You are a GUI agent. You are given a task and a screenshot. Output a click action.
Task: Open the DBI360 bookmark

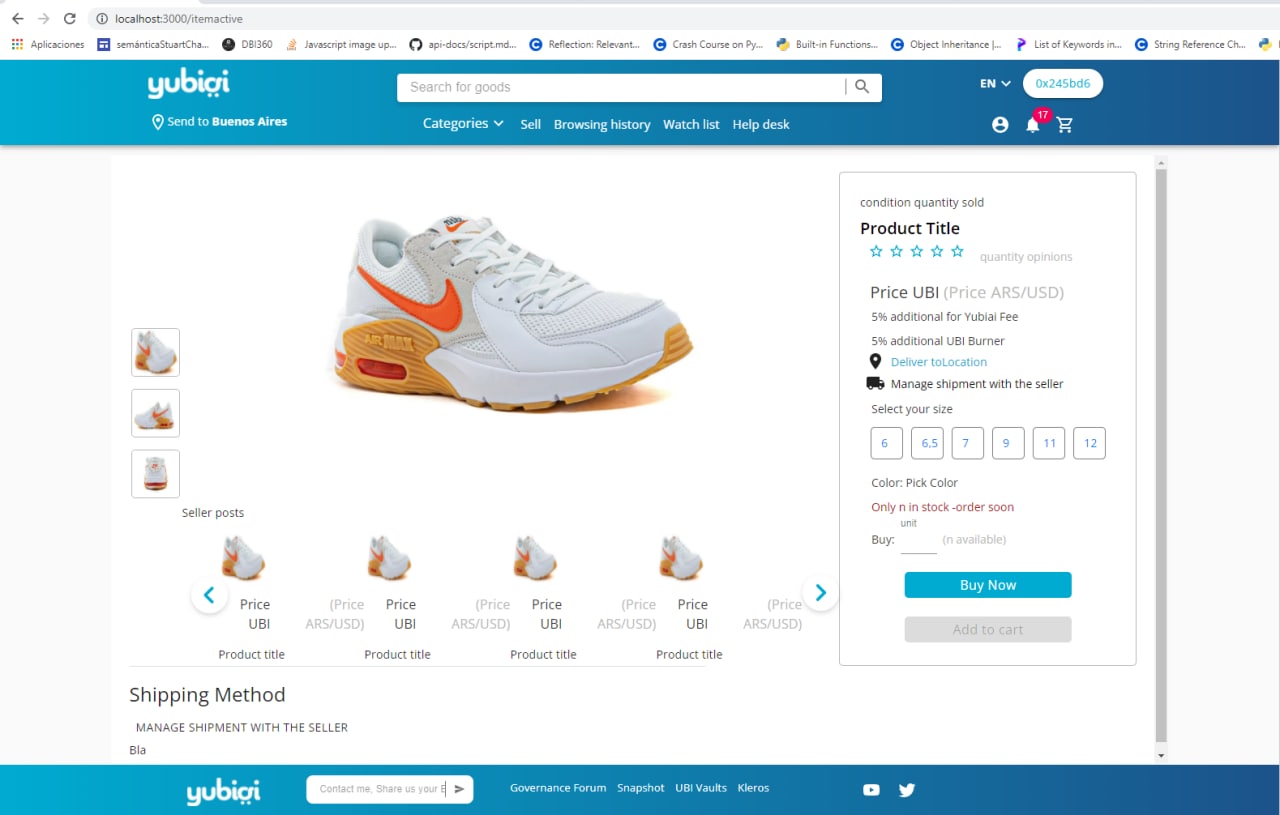tap(248, 44)
